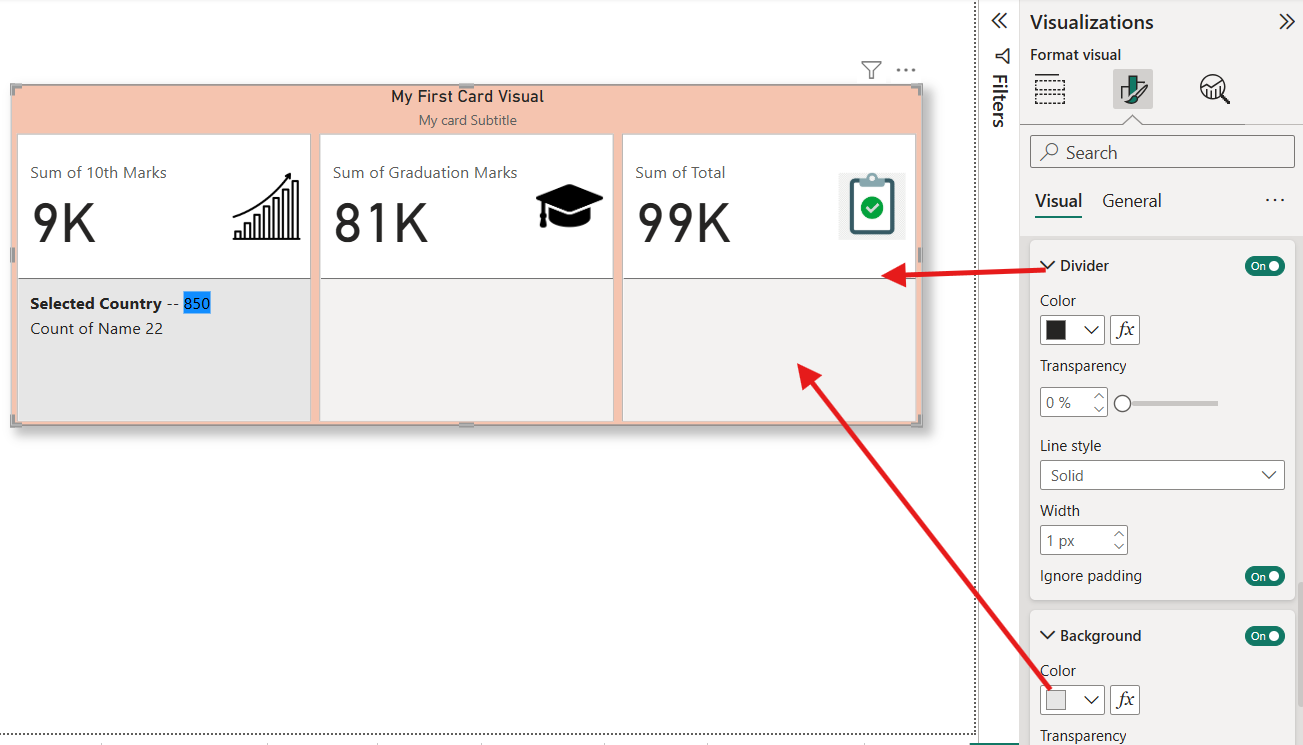
Task: Expand the Filters pane
Action: coord(1001,97)
